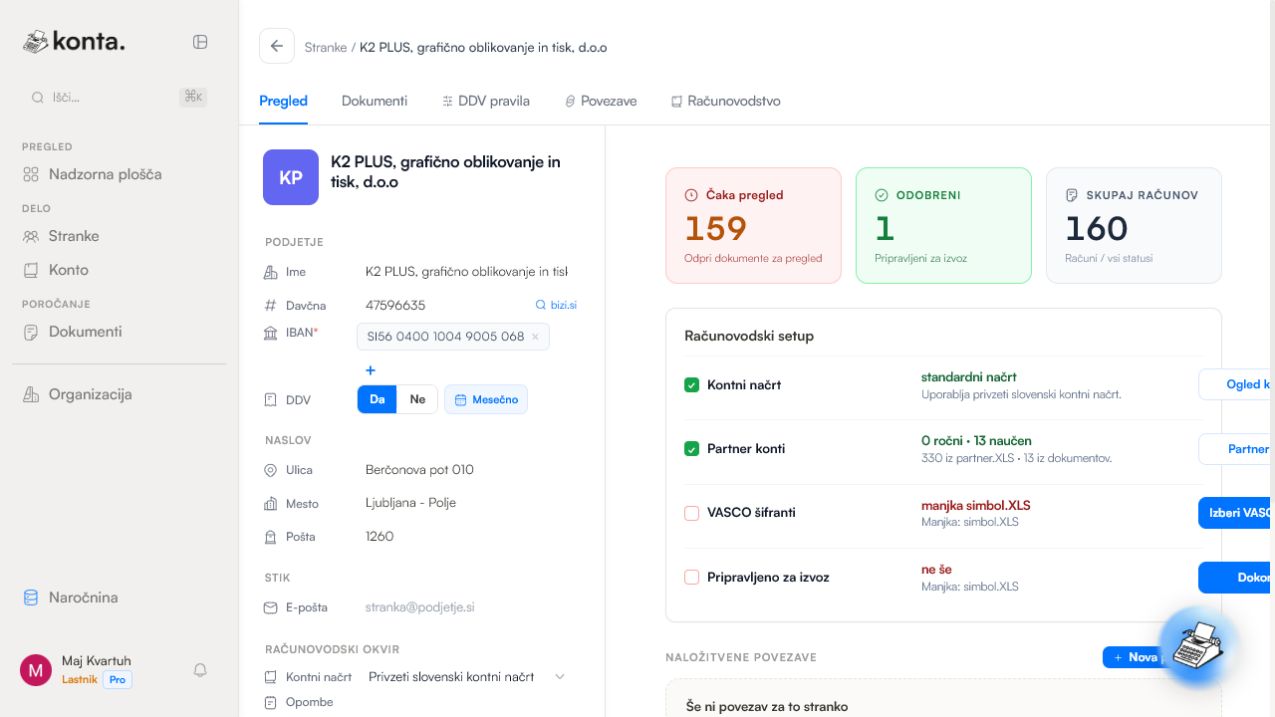The image size is (1275, 717).
Task: Switch to the Pregled tab
Action: pyautogui.click(x=283, y=101)
